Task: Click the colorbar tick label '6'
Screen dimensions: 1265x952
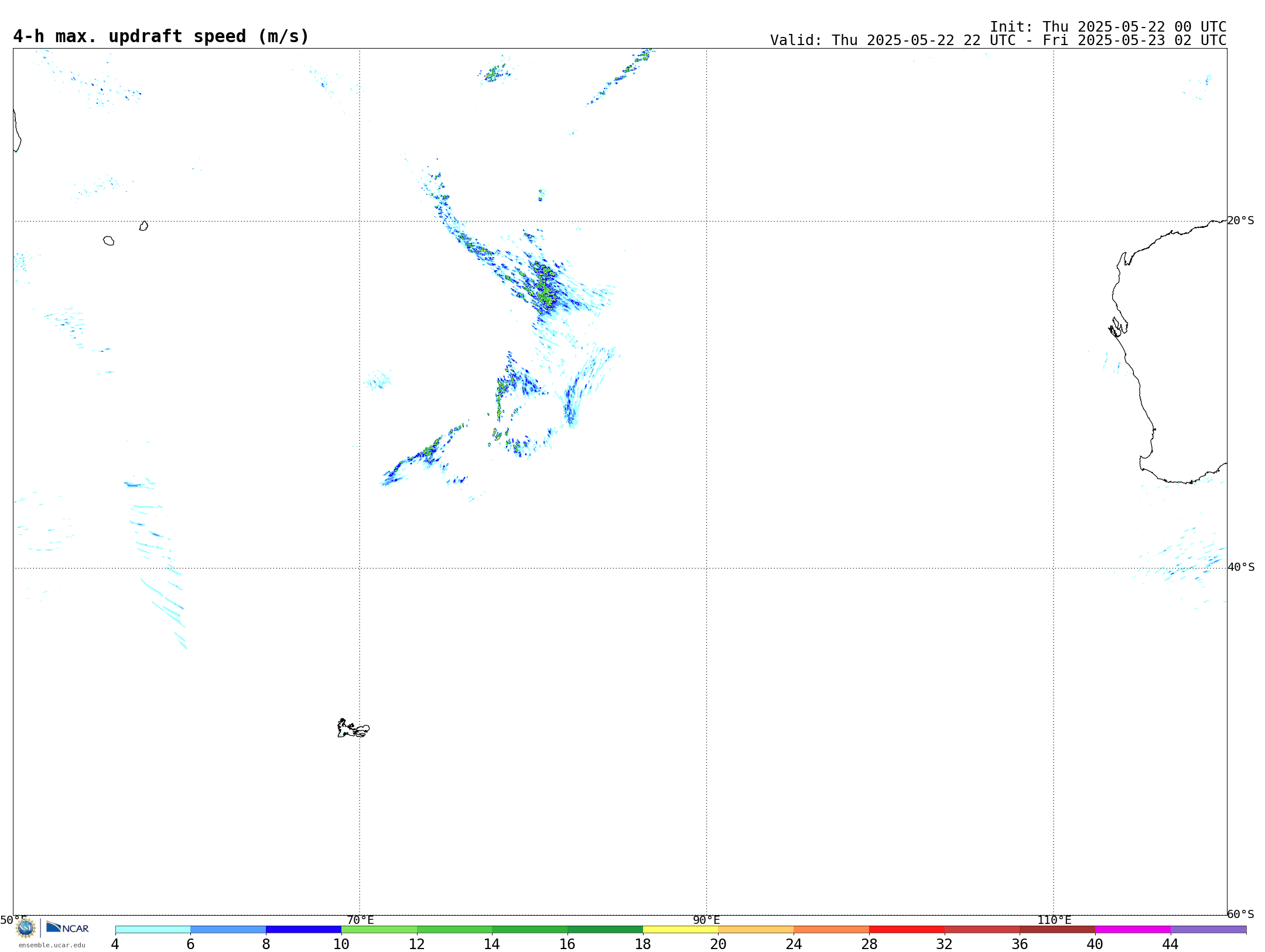Action: 190,944
